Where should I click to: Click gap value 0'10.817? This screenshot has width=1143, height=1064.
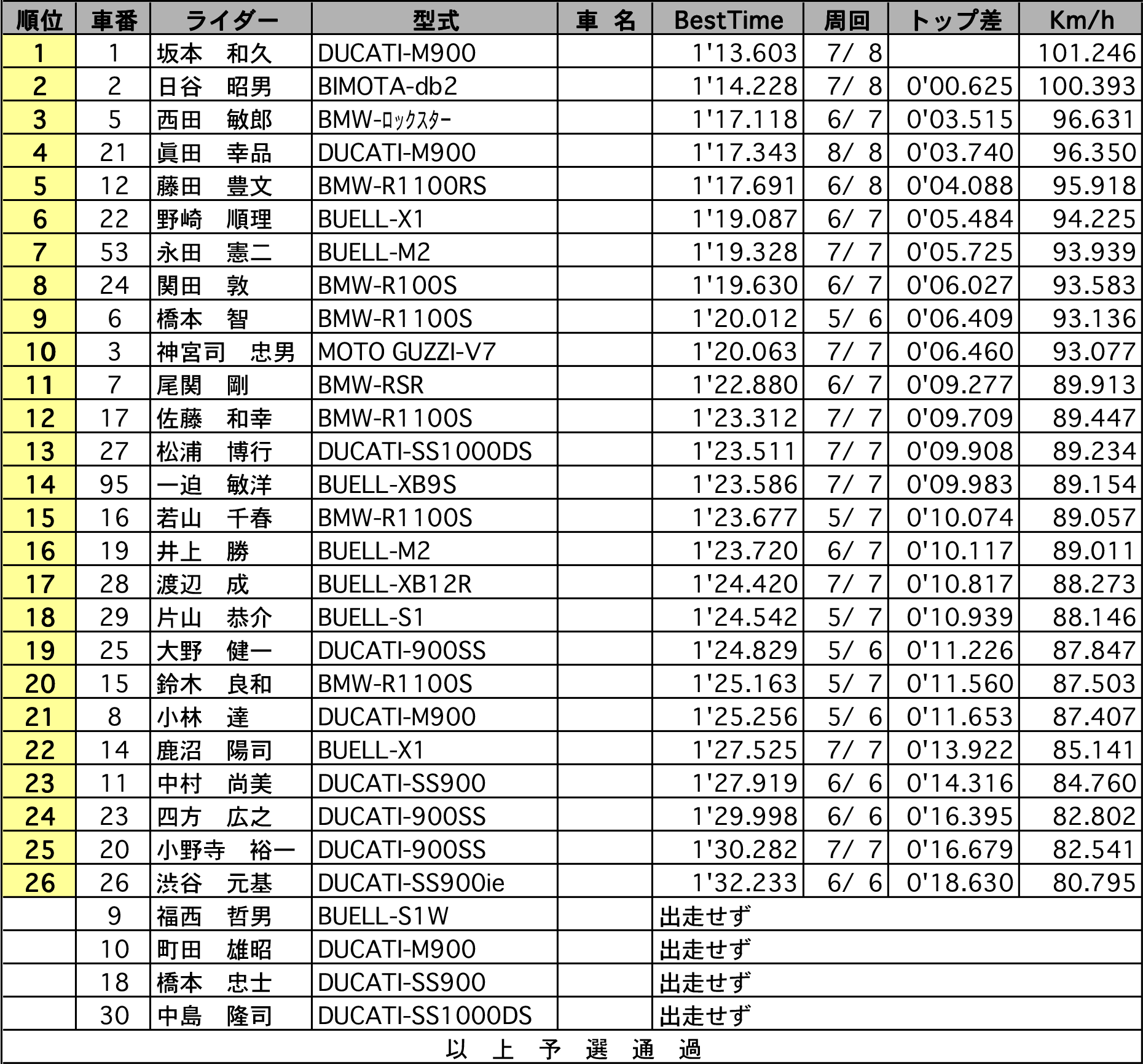pyautogui.click(x=959, y=584)
